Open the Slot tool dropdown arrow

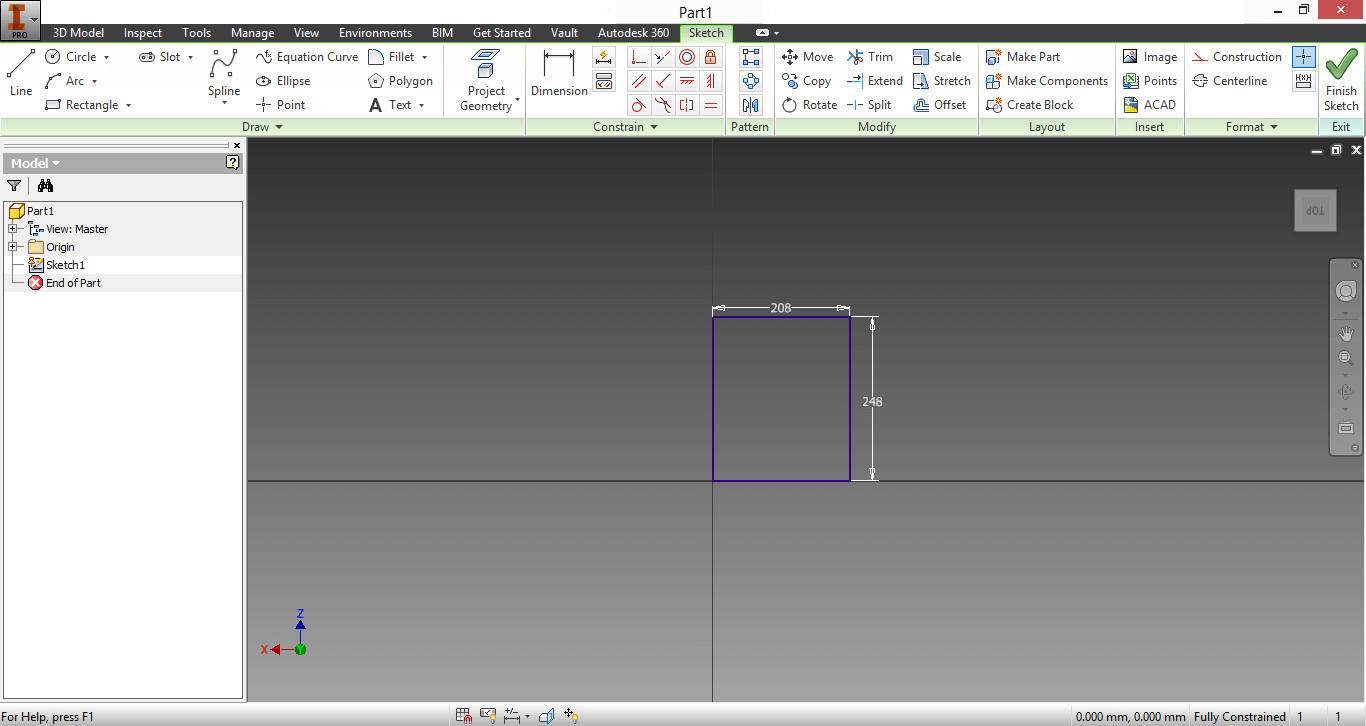point(191,57)
